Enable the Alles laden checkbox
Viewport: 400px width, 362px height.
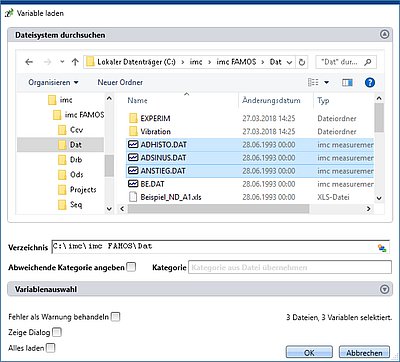point(51,348)
